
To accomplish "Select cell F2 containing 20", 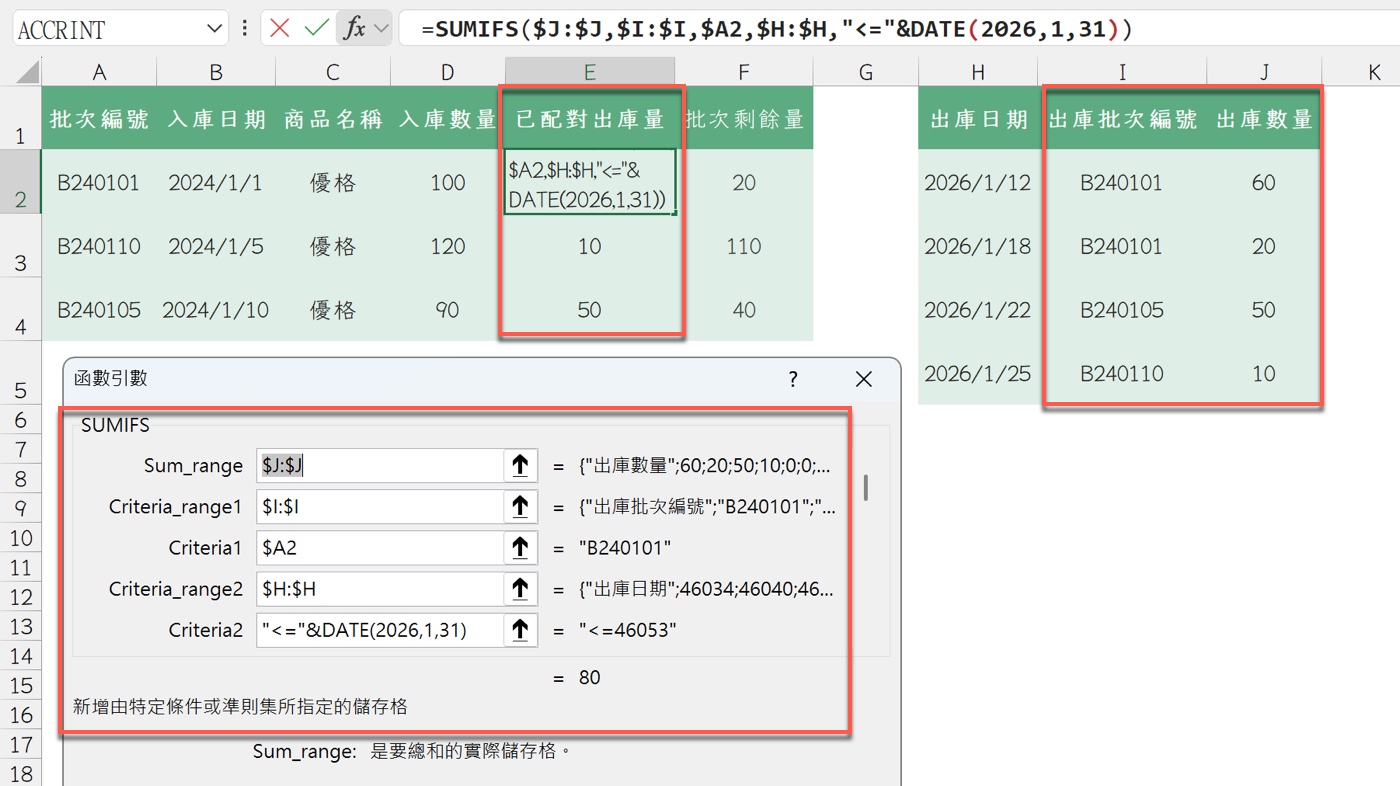I will pyautogui.click(x=743, y=183).
